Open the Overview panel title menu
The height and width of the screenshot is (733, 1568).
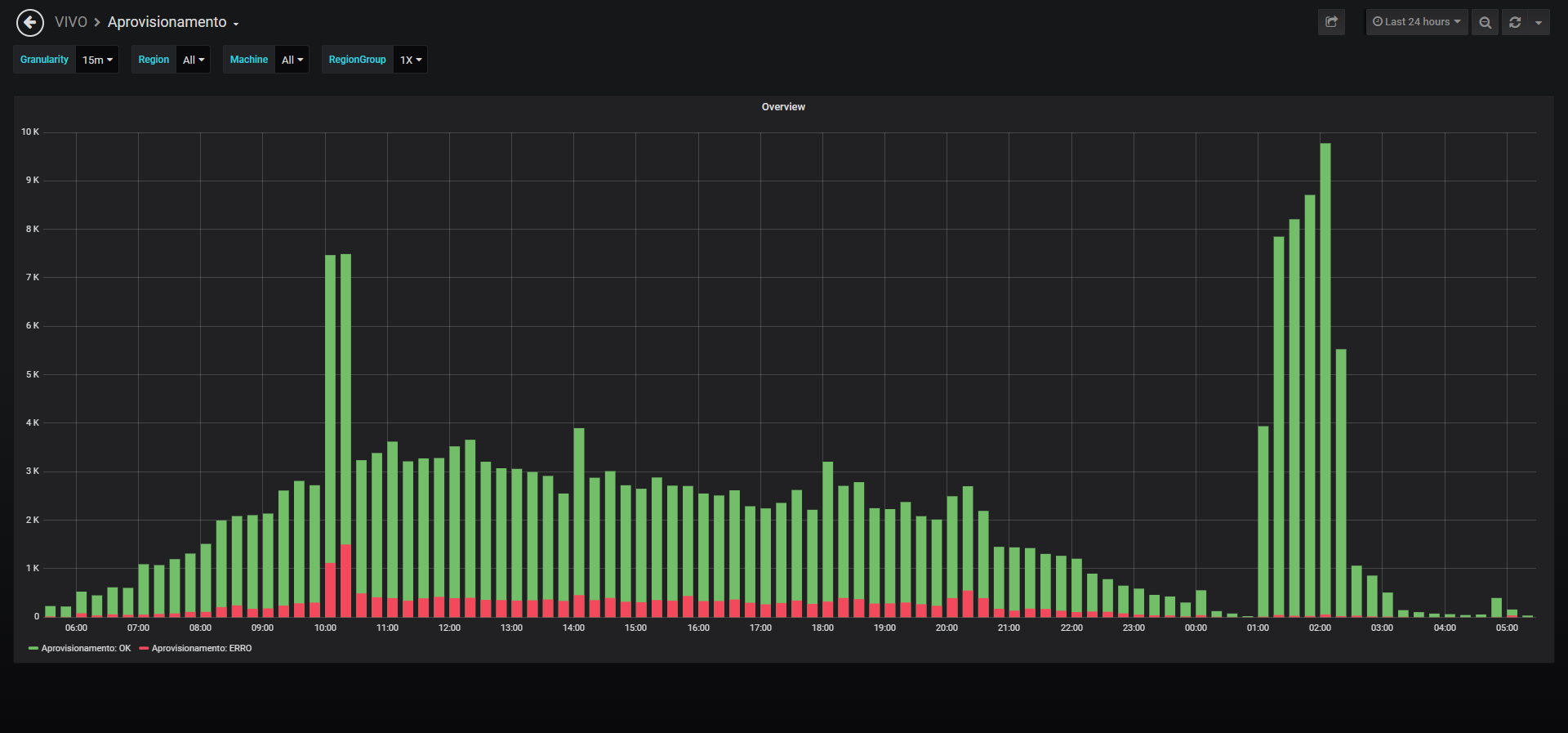[783, 107]
